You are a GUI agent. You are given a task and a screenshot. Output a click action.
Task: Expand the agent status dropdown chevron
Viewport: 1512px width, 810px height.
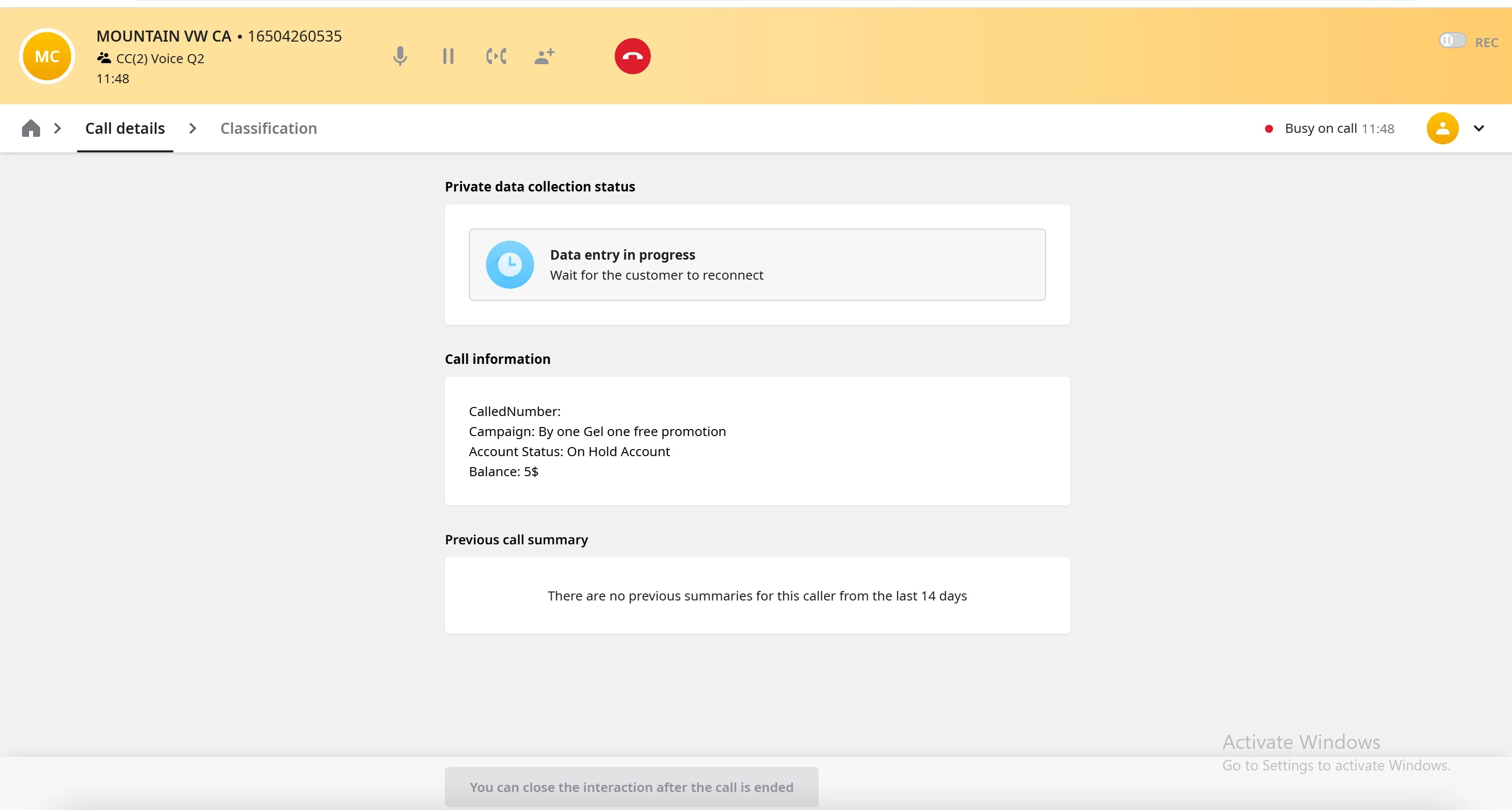1478,128
